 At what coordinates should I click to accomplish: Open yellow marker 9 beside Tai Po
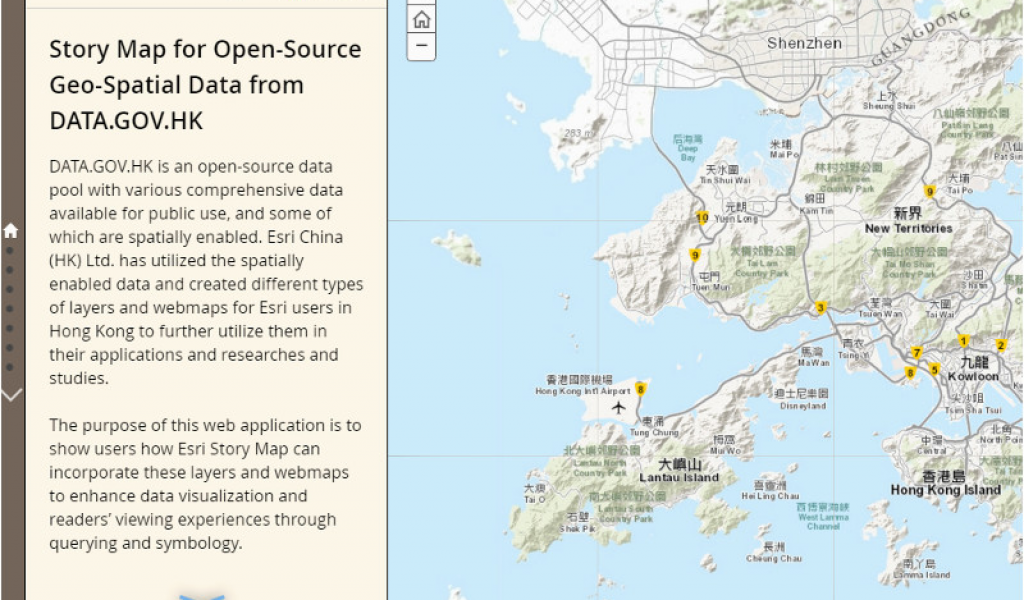pyautogui.click(x=930, y=192)
